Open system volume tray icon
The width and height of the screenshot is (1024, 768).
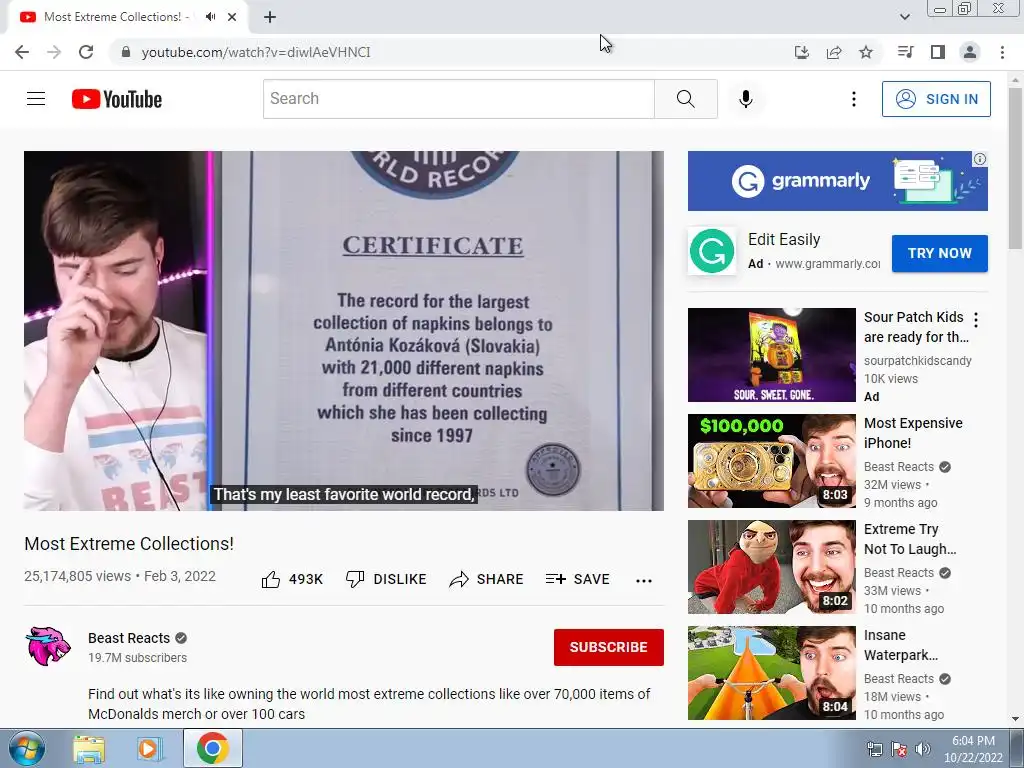[x=923, y=749]
